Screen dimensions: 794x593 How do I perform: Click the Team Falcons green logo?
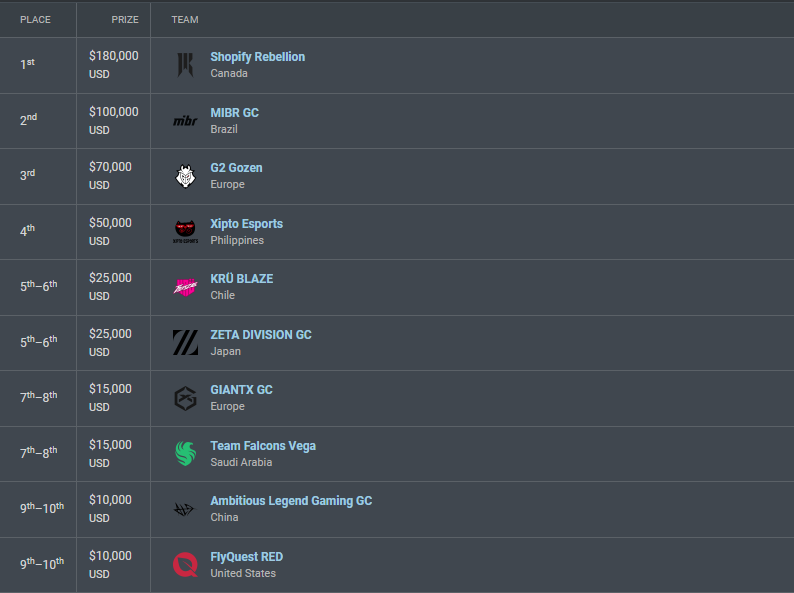coord(185,453)
